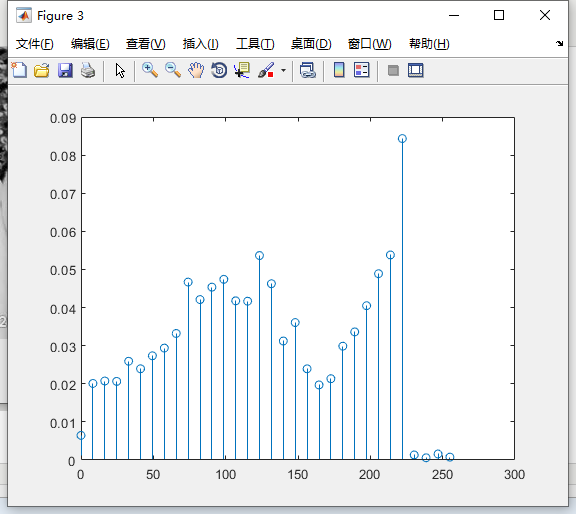Image resolution: width=576 pixels, height=514 pixels.
Task: Click the Hide Plot Tools icon
Action: (x=393, y=70)
